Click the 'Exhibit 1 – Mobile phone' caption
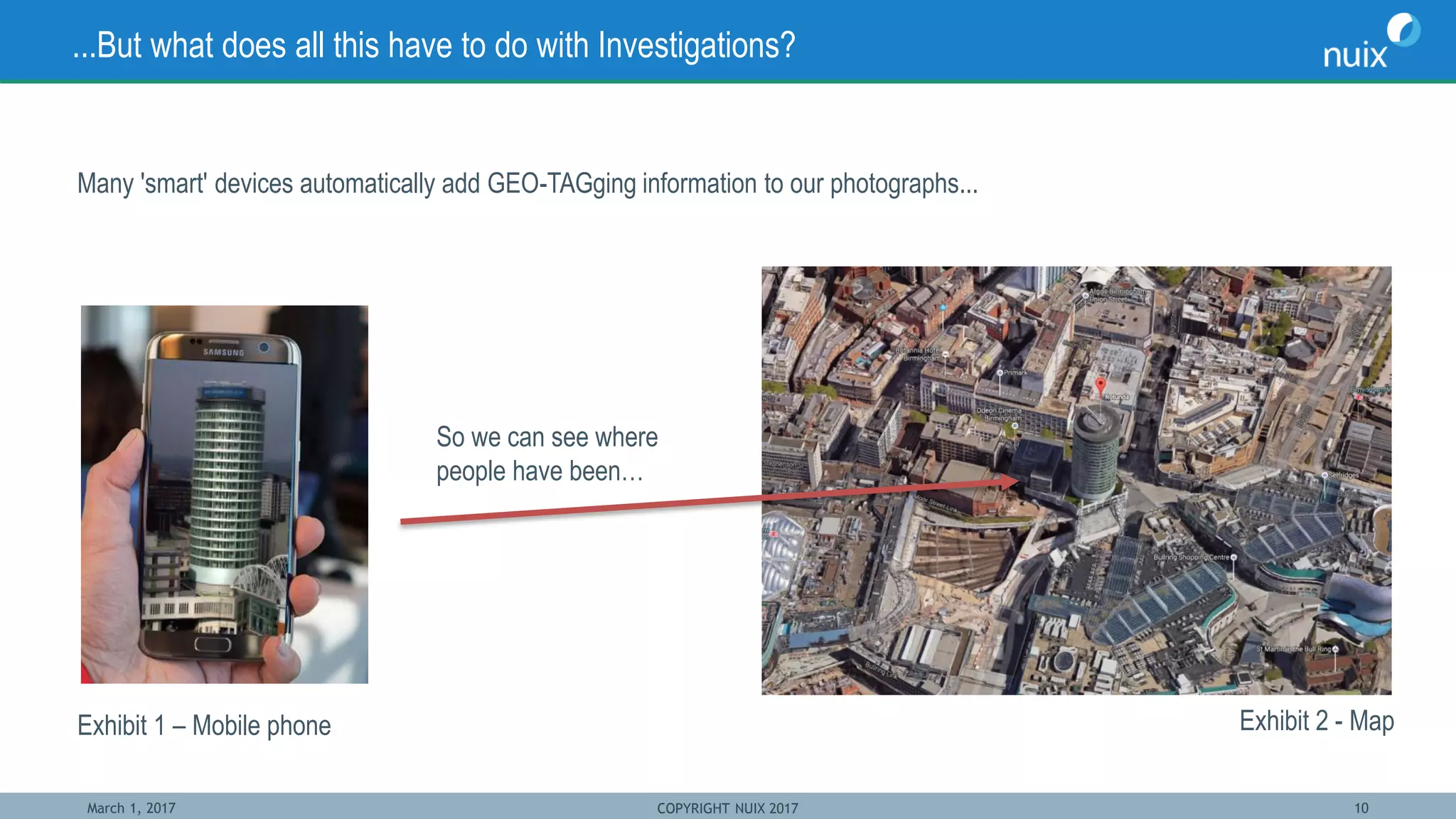Viewport: 1456px width, 819px height. (x=204, y=726)
